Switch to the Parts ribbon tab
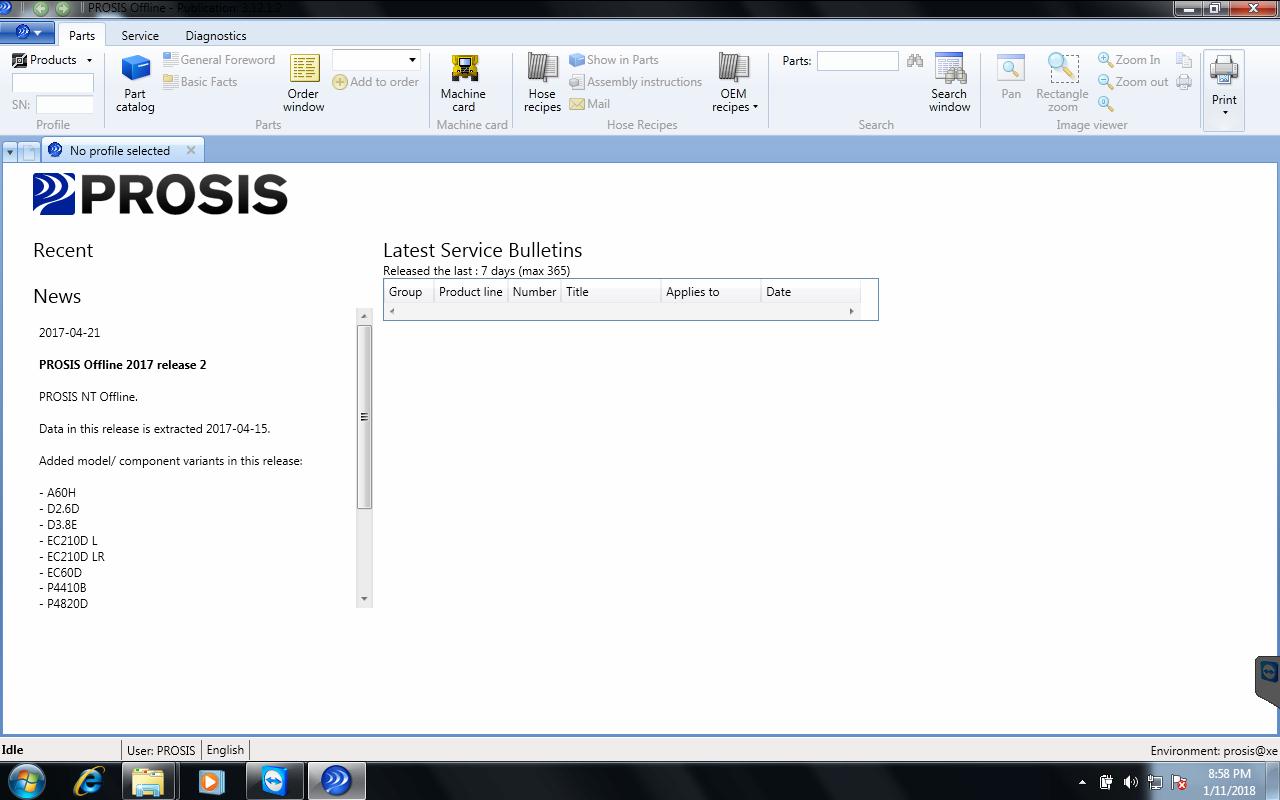The width and height of the screenshot is (1280, 800). point(82,35)
